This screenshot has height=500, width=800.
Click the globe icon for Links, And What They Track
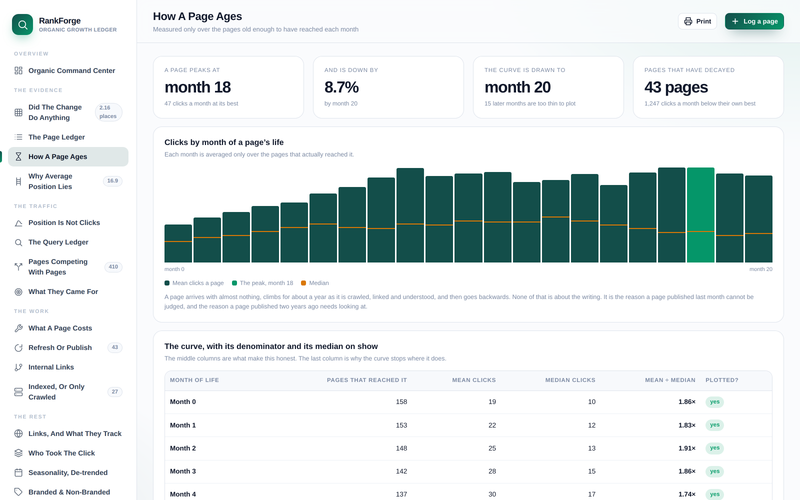[x=18, y=434]
